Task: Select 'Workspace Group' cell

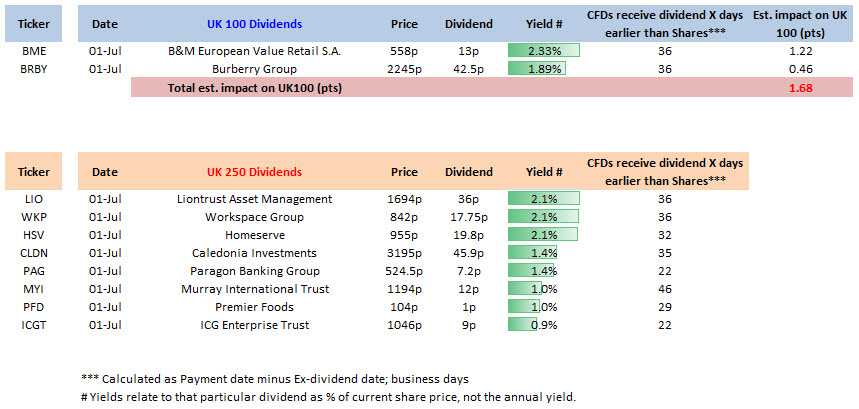Action: (254, 217)
